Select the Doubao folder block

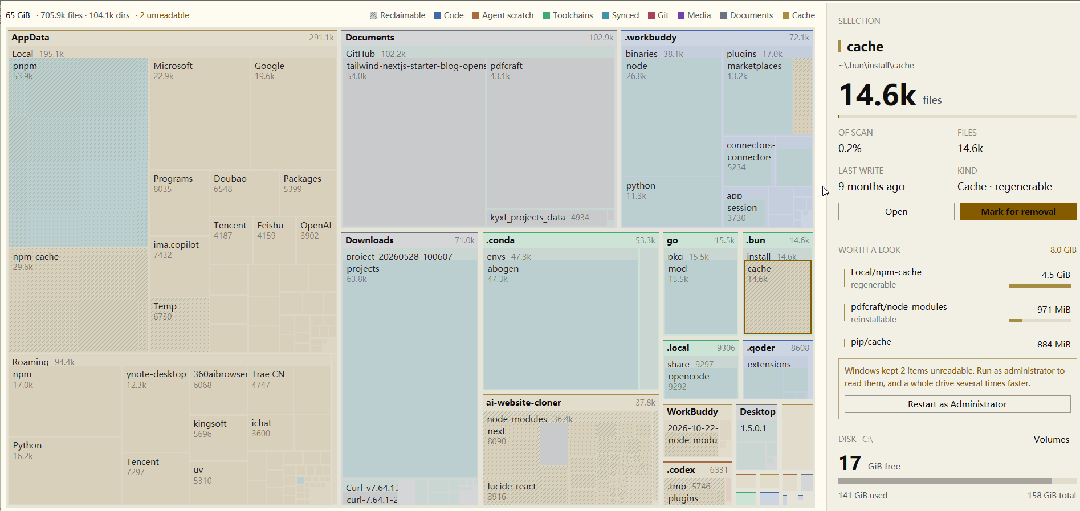[x=245, y=194]
